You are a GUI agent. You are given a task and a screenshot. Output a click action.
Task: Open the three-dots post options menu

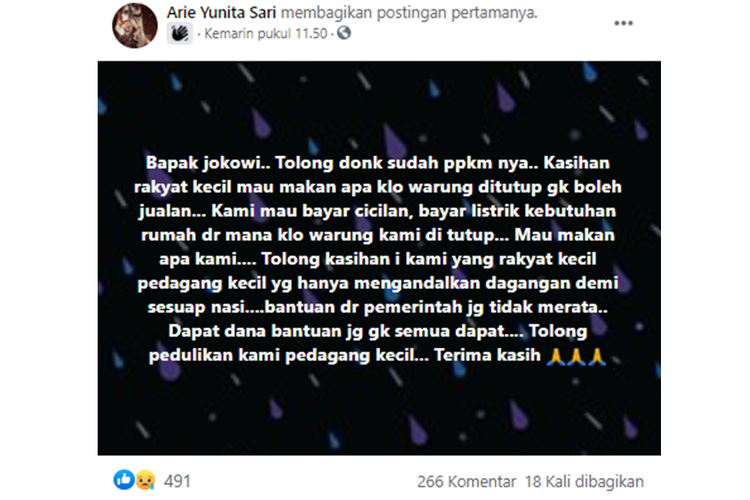pyautogui.click(x=623, y=23)
